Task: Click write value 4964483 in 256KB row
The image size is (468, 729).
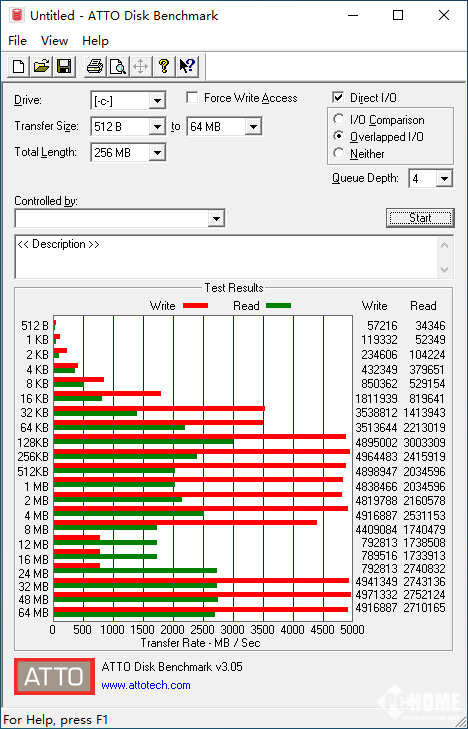Action: coord(376,457)
